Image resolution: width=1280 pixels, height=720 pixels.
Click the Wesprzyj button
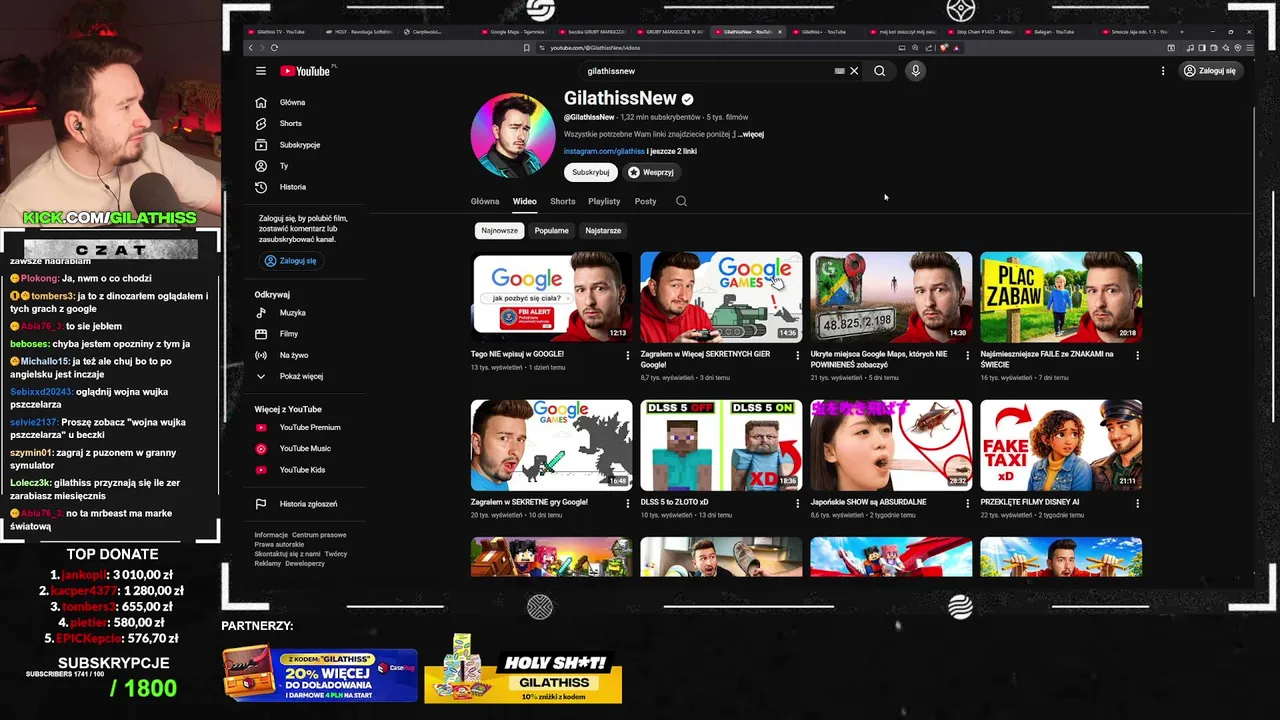(650, 172)
